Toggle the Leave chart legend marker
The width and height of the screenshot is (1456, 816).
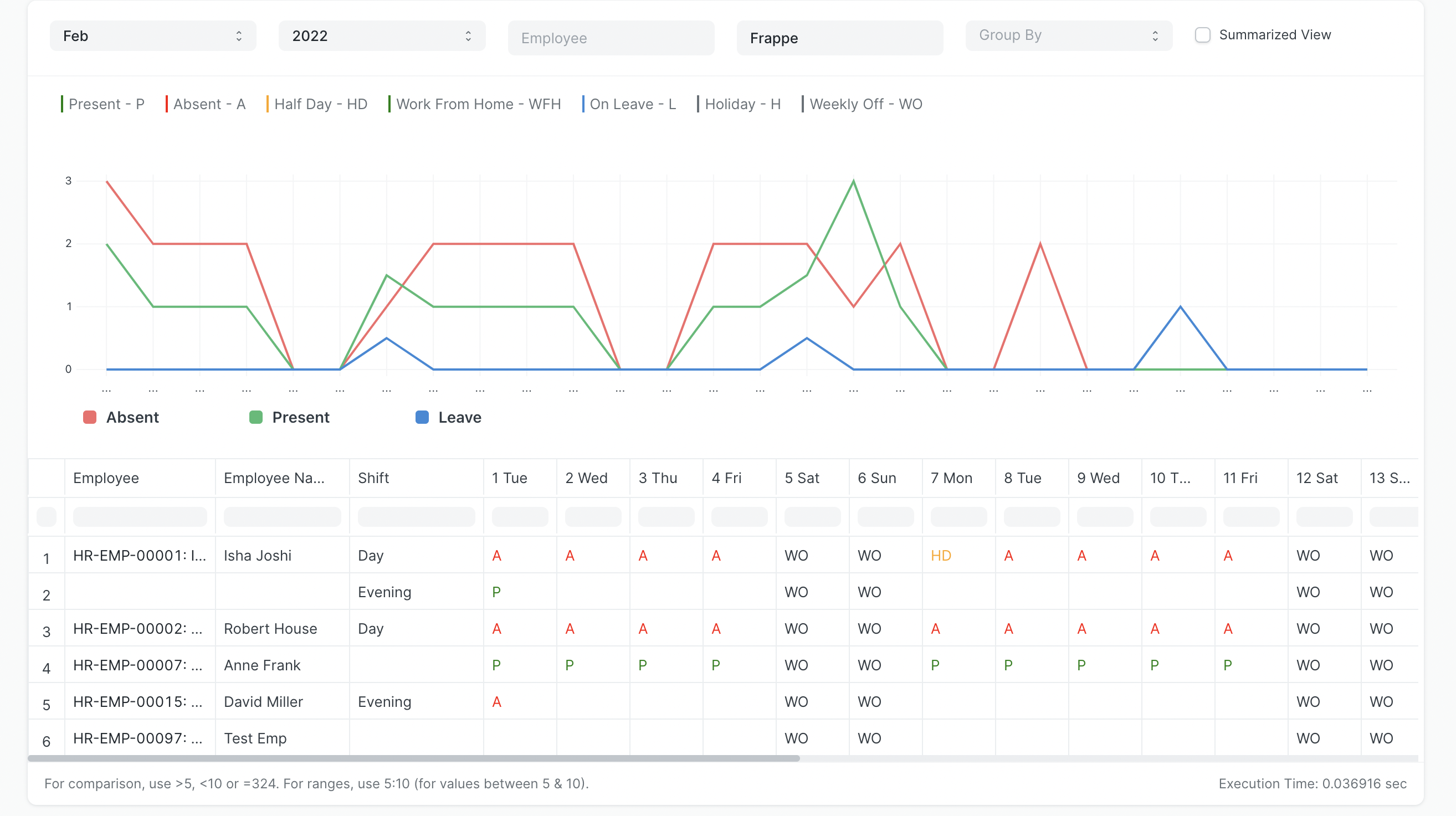pyautogui.click(x=422, y=417)
